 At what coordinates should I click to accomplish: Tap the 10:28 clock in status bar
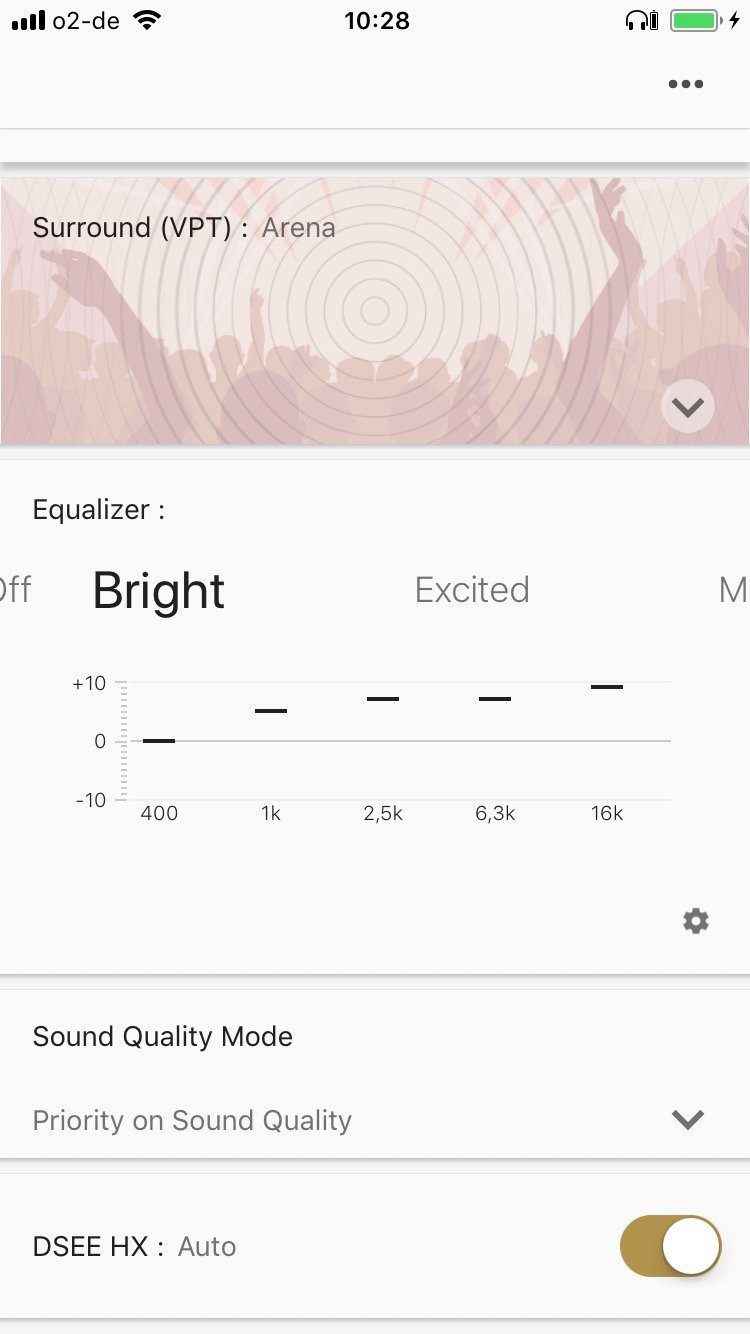(x=377, y=20)
